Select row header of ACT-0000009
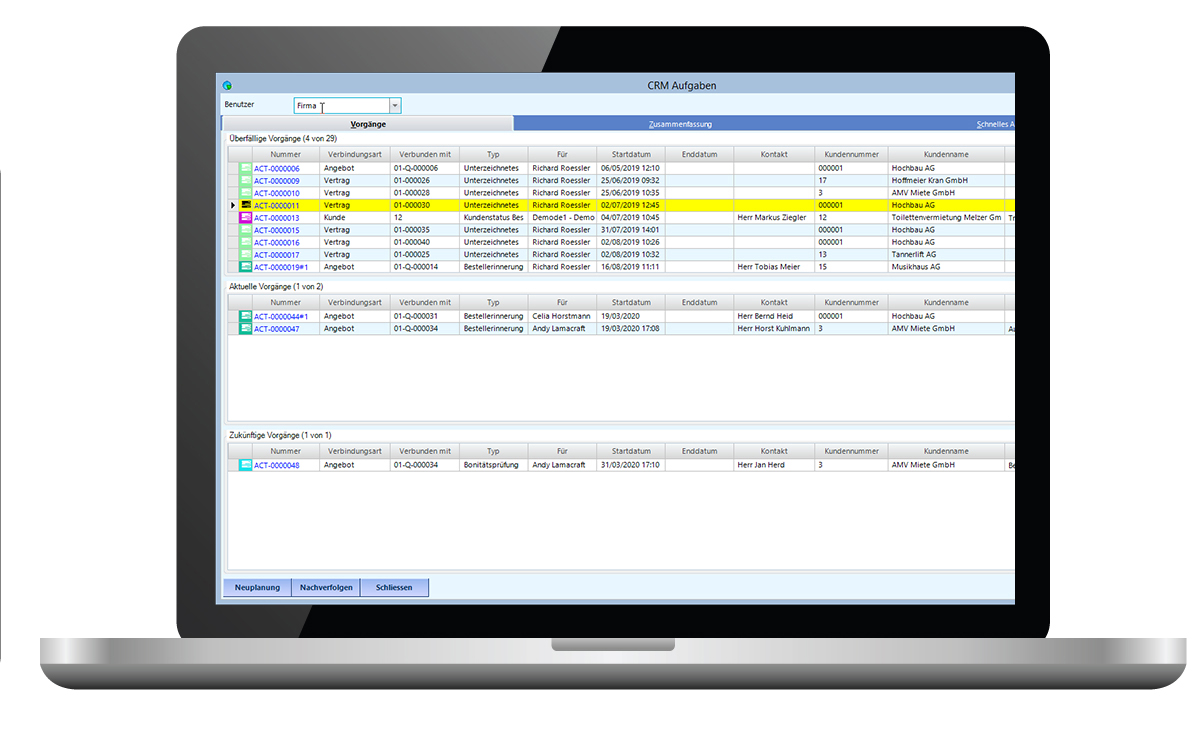 pyautogui.click(x=233, y=181)
